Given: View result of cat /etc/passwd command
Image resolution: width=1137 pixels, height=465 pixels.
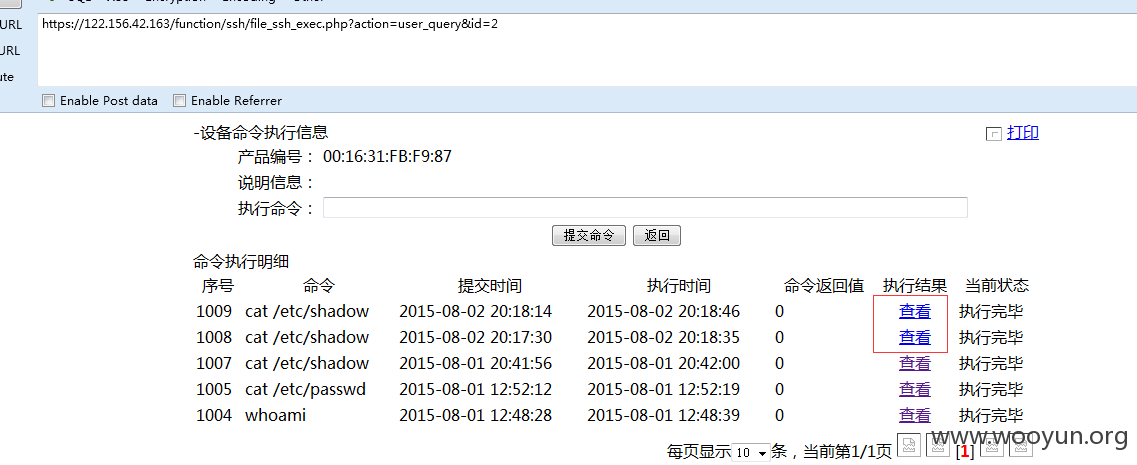Looking at the screenshot, I should tap(914, 390).
